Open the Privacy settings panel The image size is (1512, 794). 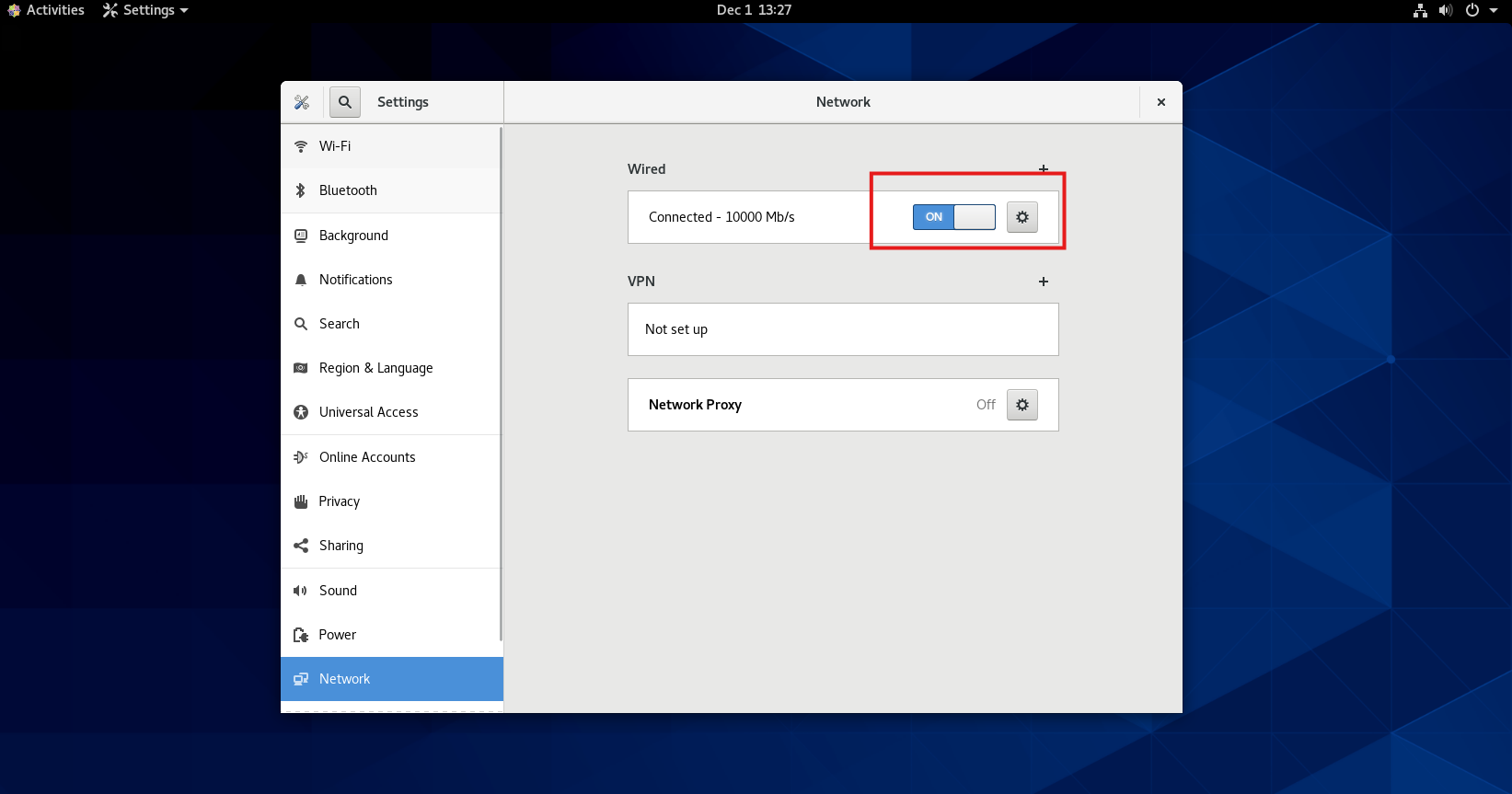coord(339,501)
